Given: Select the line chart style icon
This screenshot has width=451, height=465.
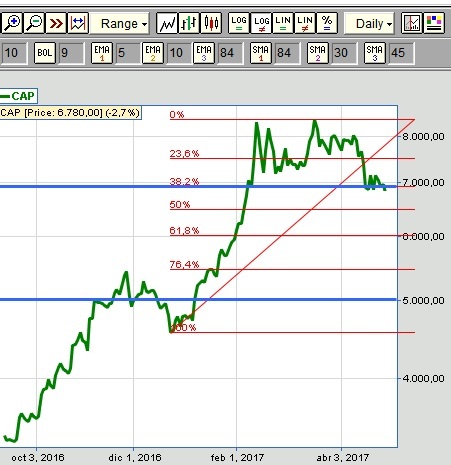Looking at the screenshot, I should click(167, 23).
